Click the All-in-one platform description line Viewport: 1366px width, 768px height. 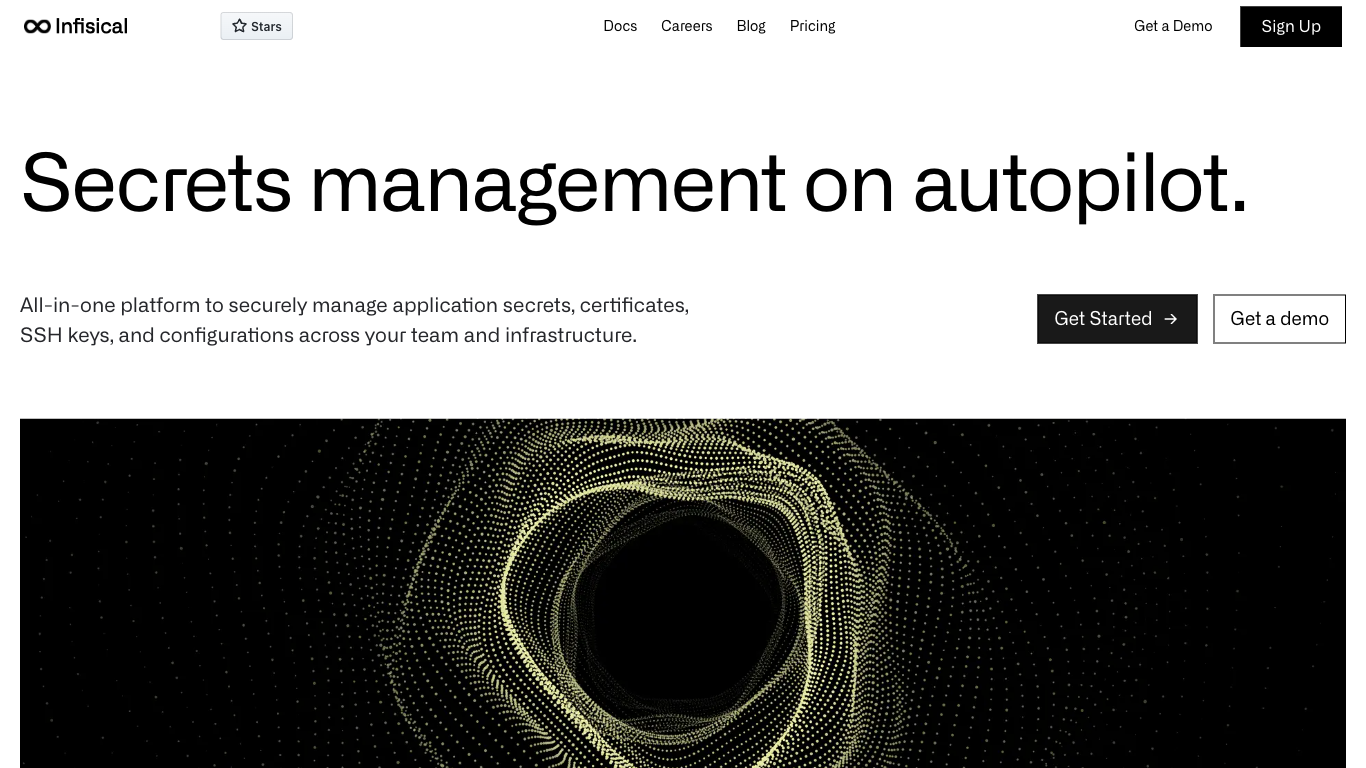(x=354, y=305)
